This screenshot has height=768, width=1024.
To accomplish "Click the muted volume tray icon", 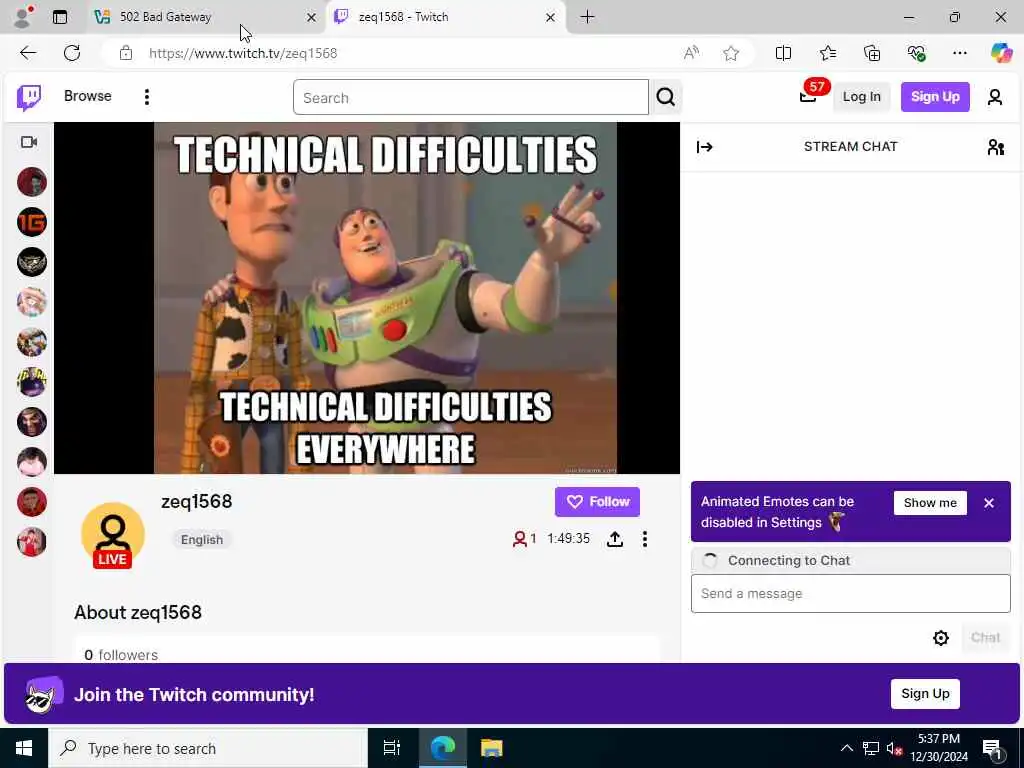I will (894, 748).
